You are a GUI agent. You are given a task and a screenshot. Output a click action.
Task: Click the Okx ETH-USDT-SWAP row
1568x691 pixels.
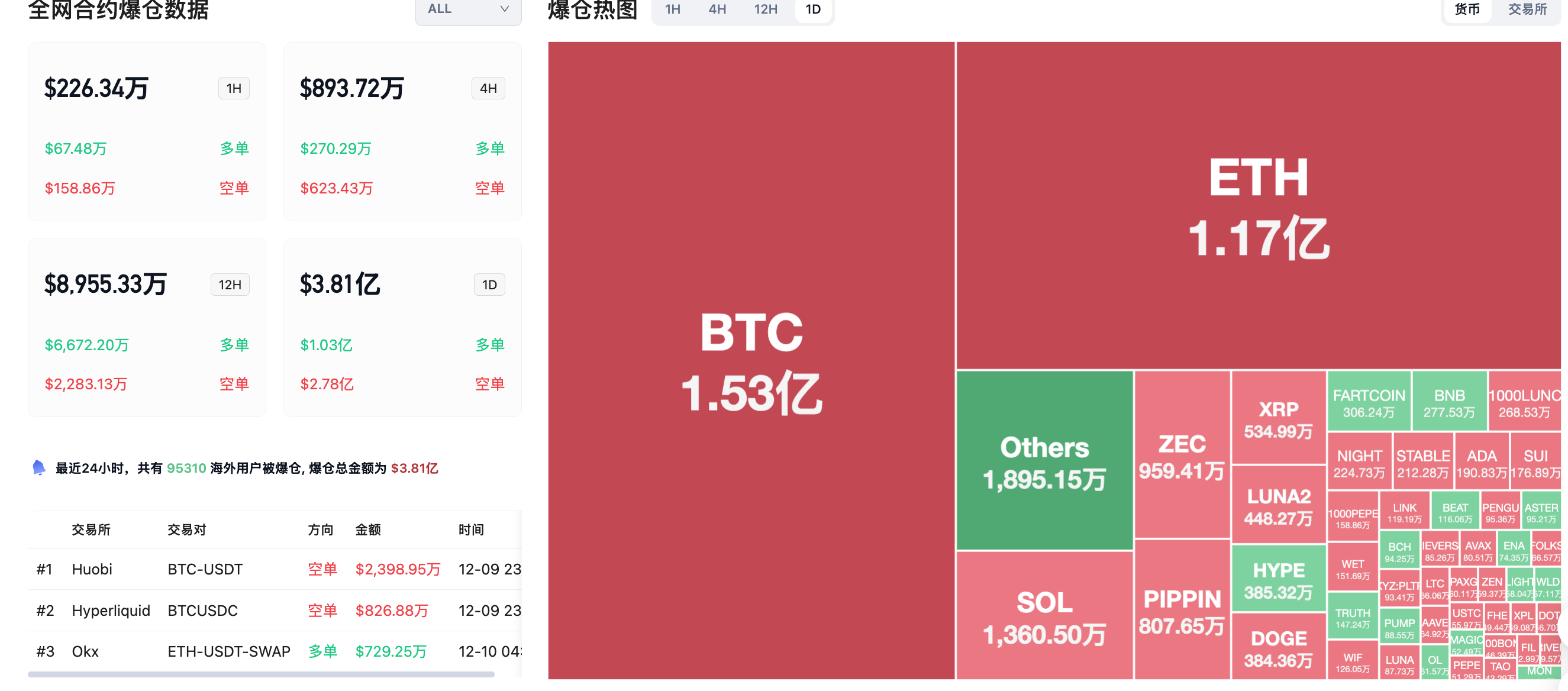point(274,651)
